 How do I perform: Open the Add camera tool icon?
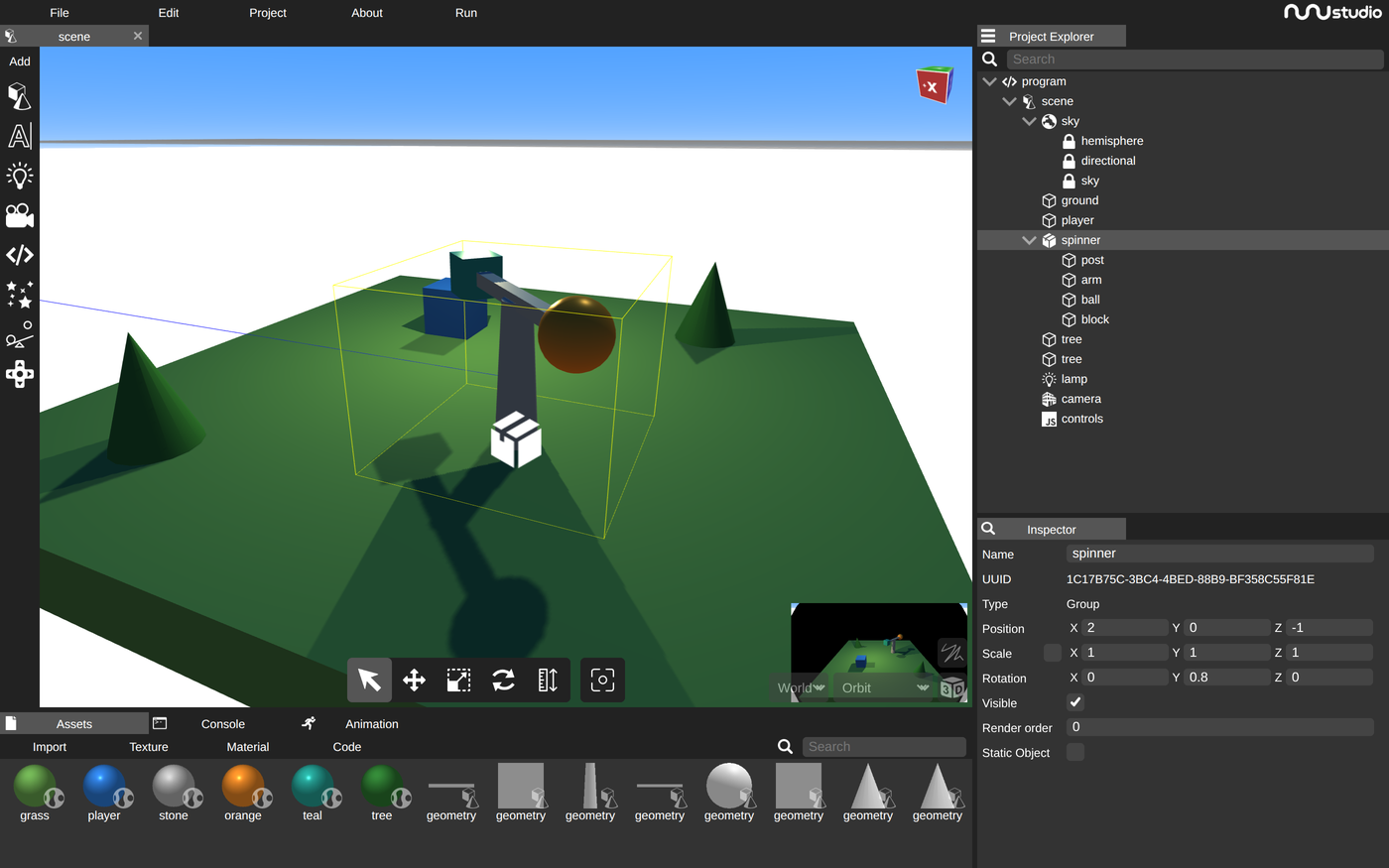coord(19,215)
